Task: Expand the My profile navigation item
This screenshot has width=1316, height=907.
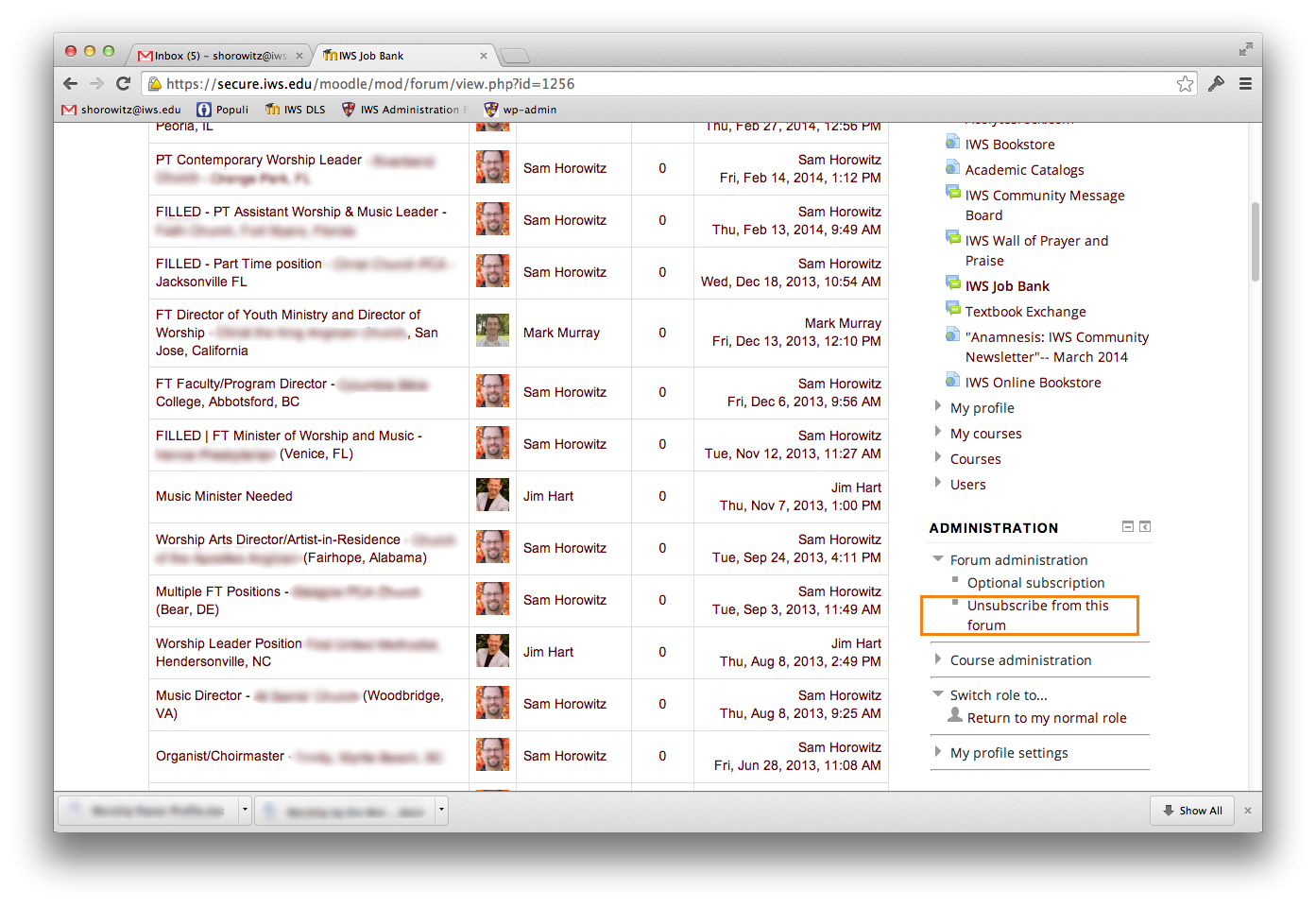Action: point(938,406)
